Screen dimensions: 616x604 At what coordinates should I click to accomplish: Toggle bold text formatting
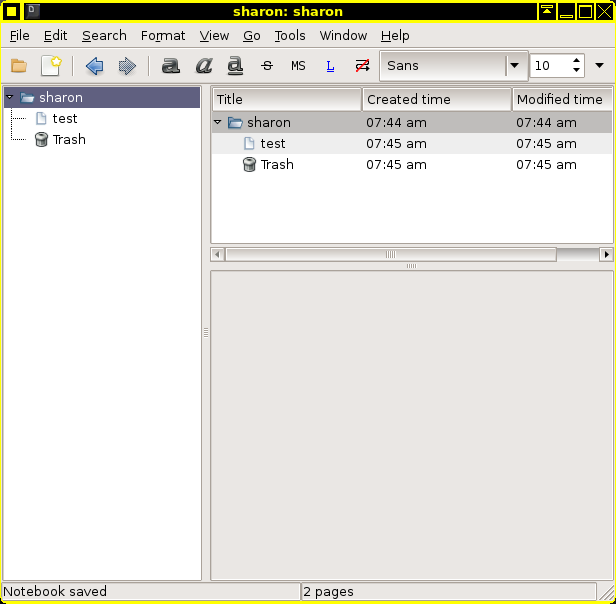point(171,66)
